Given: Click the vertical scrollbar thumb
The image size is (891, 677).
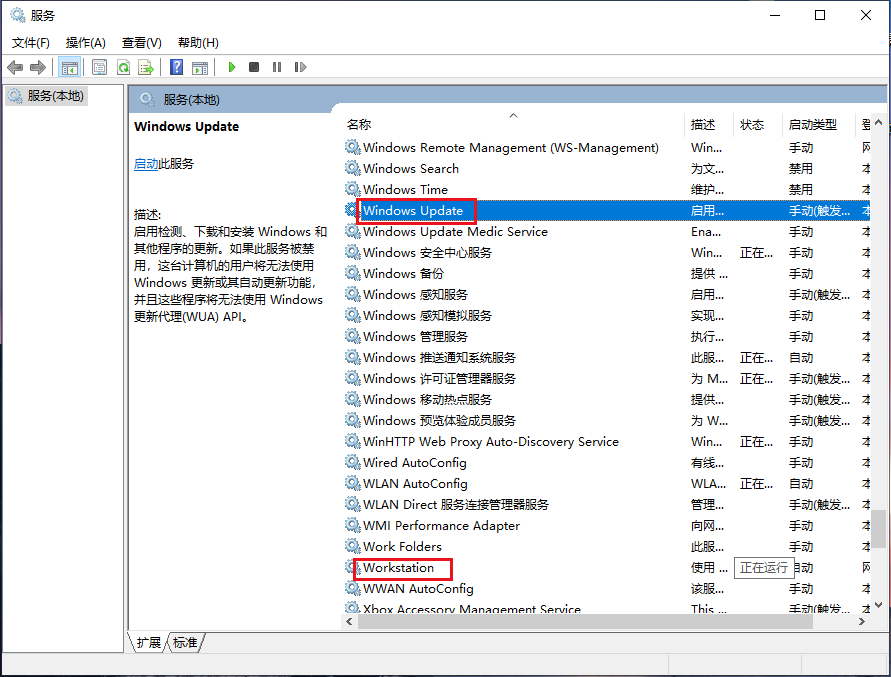Looking at the screenshot, I should point(878,529).
